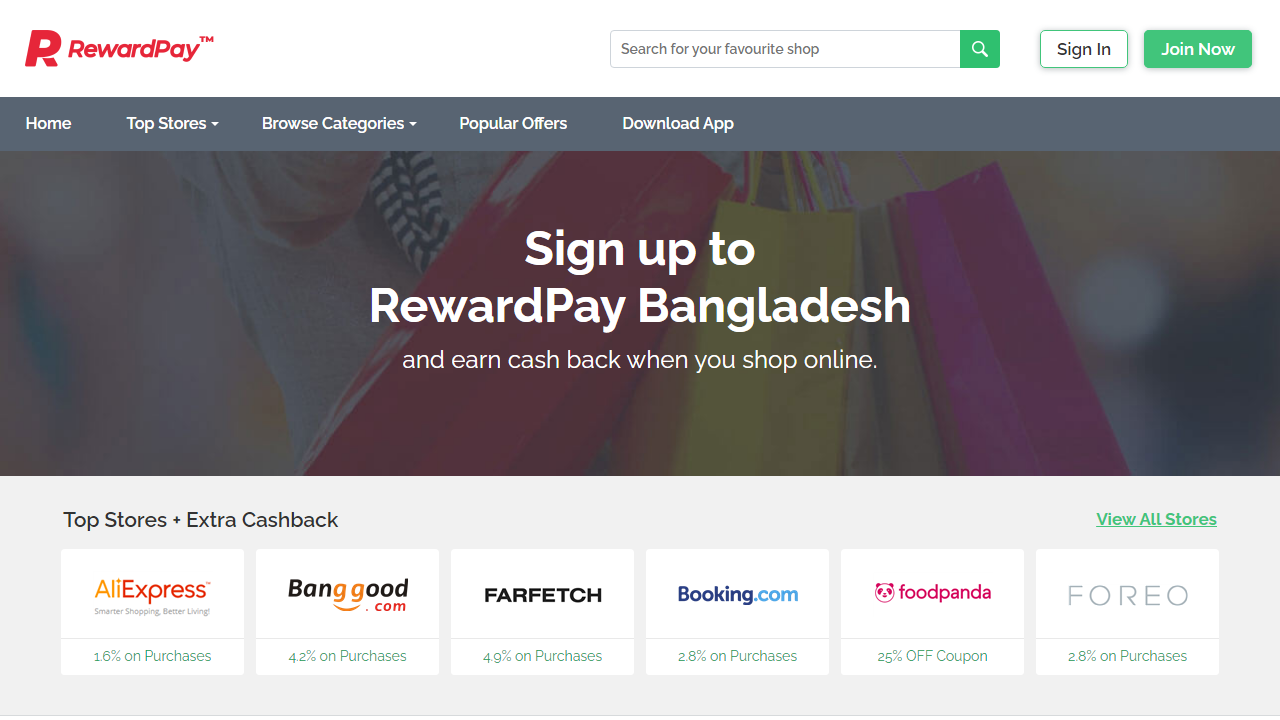Navigate to Home in the menu bar
The height and width of the screenshot is (720, 1280).
coord(48,123)
